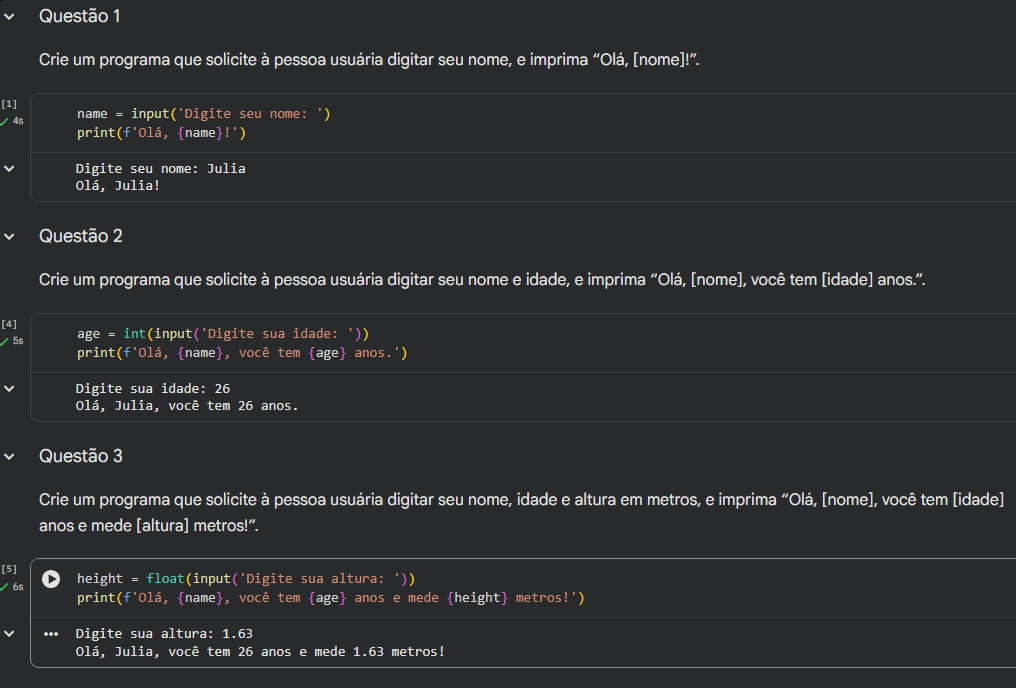The width and height of the screenshot is (1016, 688).
Task: Place cursor in age = int(input code line
Action: point(223,334)
